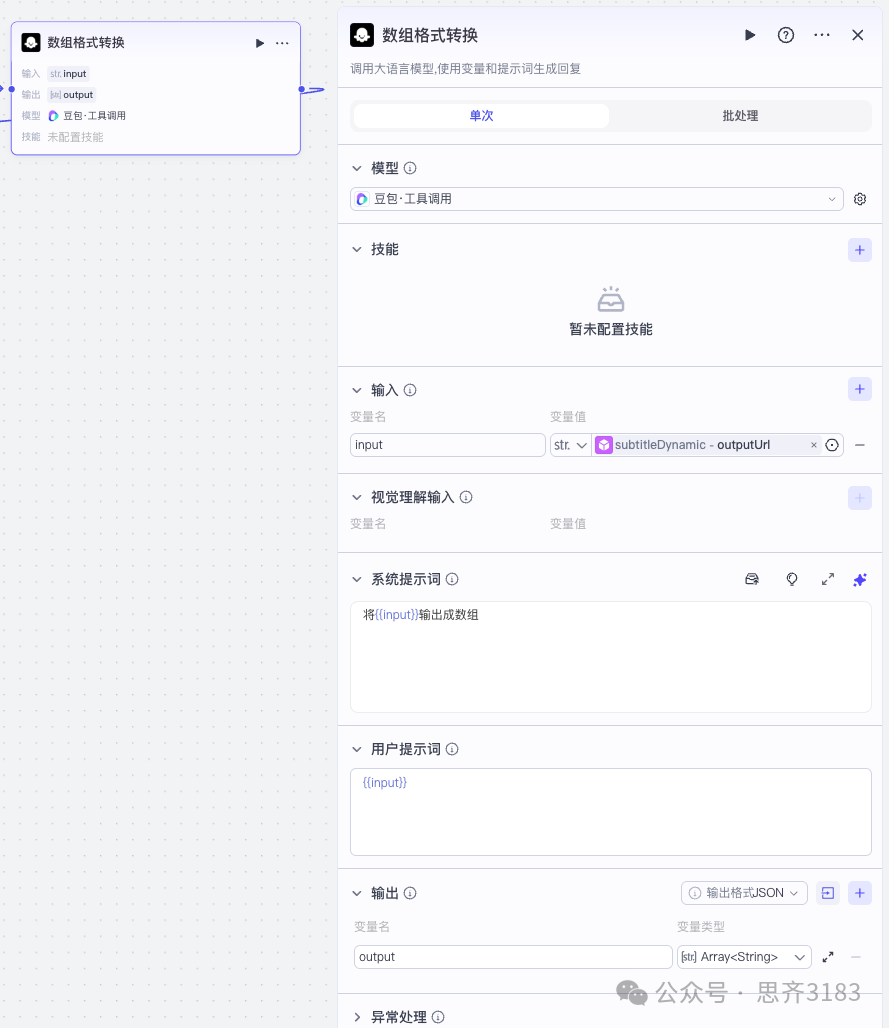Click the info icon next to 视觉理解输入
Screen dimensions: 889x1028
(466, 497)
